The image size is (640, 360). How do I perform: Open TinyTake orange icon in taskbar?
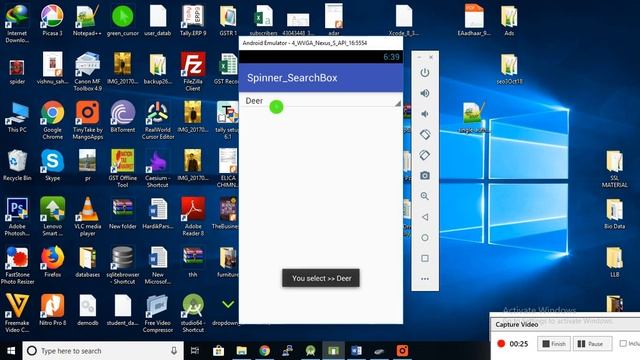[402, 351]
